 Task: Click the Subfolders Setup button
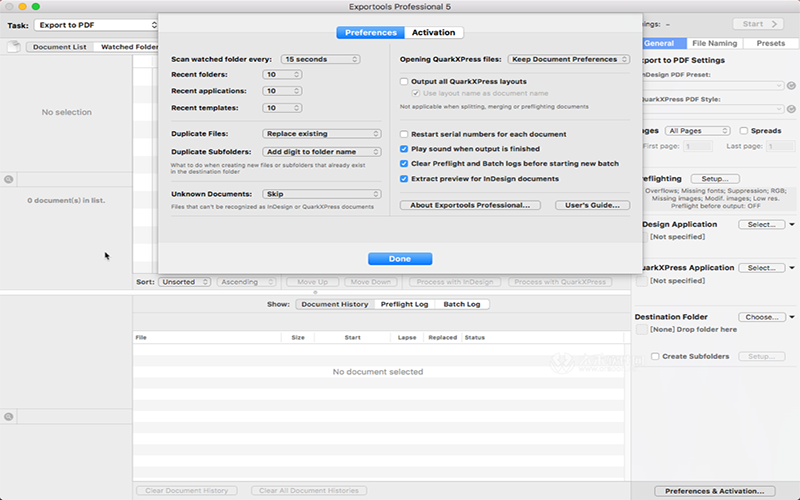tap(761, 356)
